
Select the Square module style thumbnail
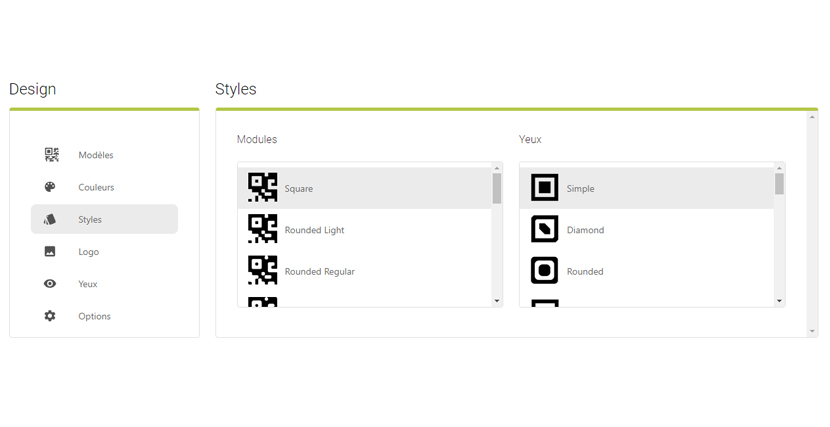coord(262,188)
